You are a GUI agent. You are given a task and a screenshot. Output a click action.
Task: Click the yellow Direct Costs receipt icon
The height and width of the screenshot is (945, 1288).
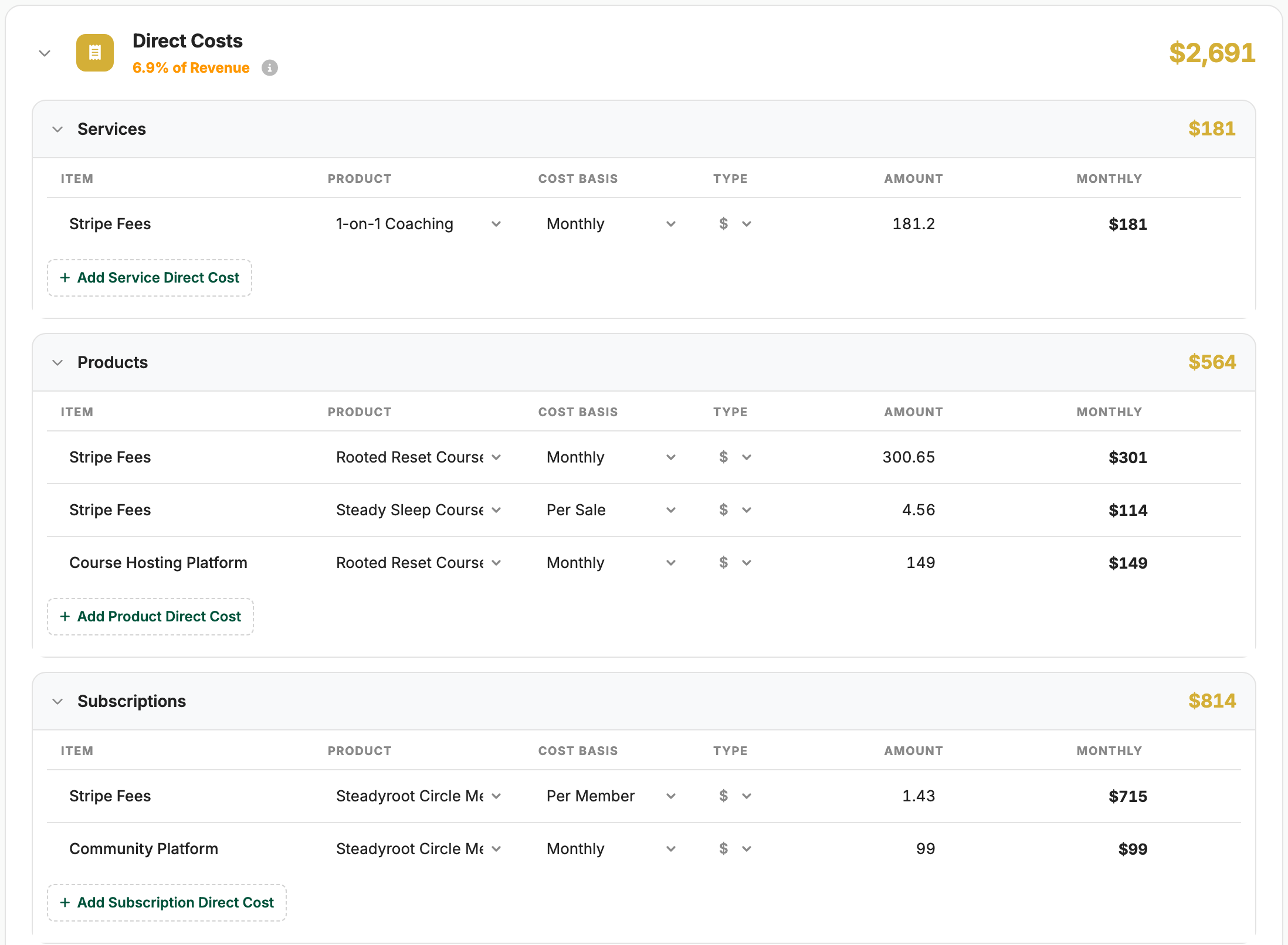point(95,53)
